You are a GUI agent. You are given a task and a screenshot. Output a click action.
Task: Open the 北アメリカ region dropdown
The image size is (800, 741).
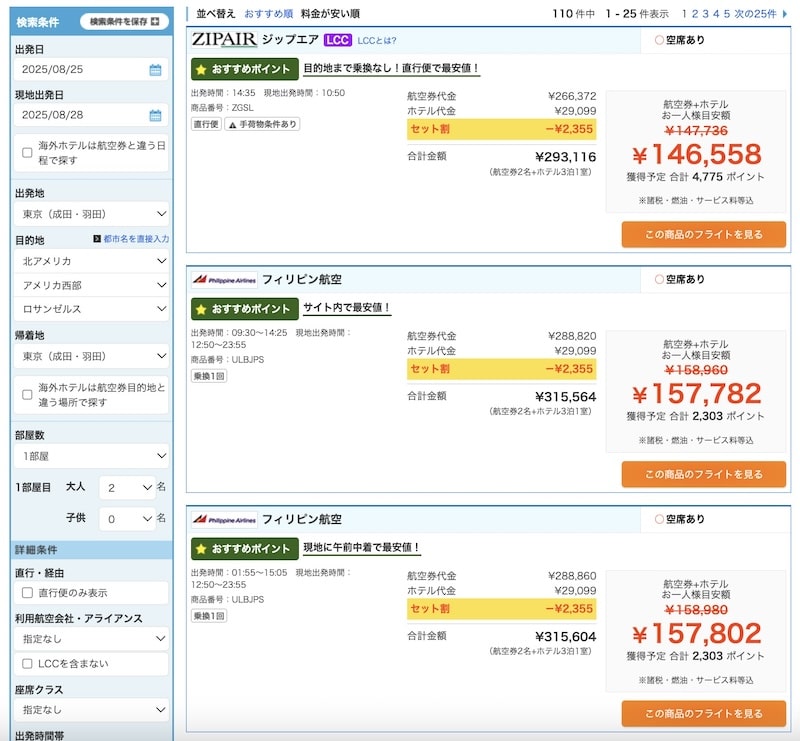[x=91, y=261]
